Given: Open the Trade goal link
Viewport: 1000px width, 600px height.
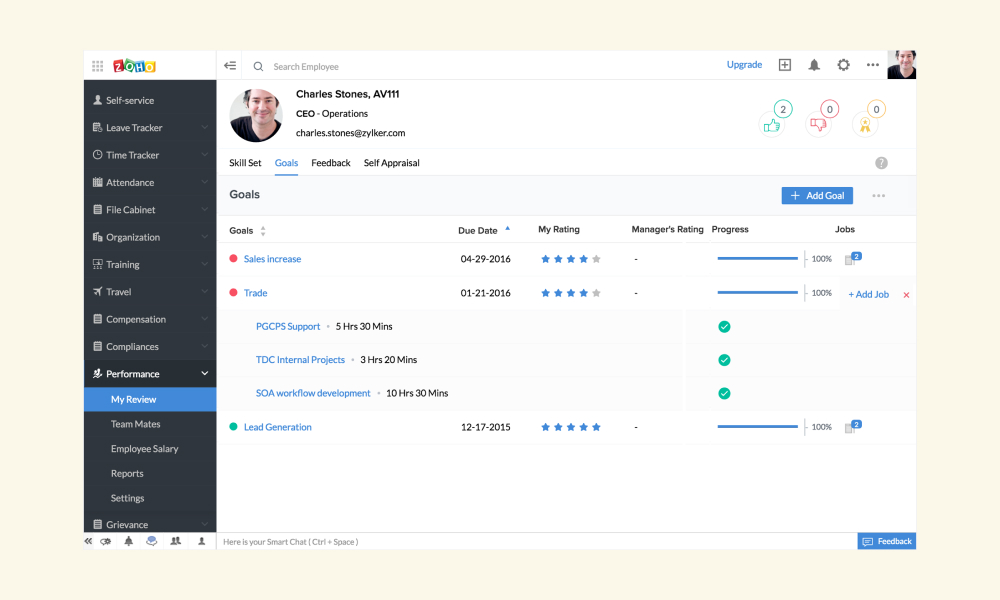Looking at the screenshot, I should click(255, 293).
